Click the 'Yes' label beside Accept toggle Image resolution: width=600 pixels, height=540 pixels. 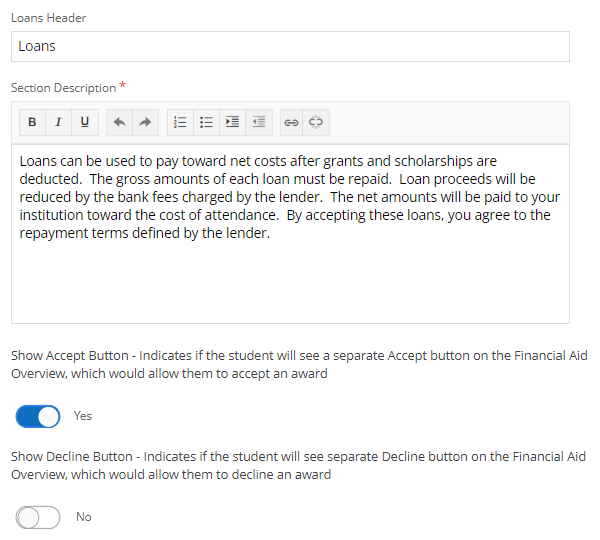pyautogui.click(x=83, y=416)
